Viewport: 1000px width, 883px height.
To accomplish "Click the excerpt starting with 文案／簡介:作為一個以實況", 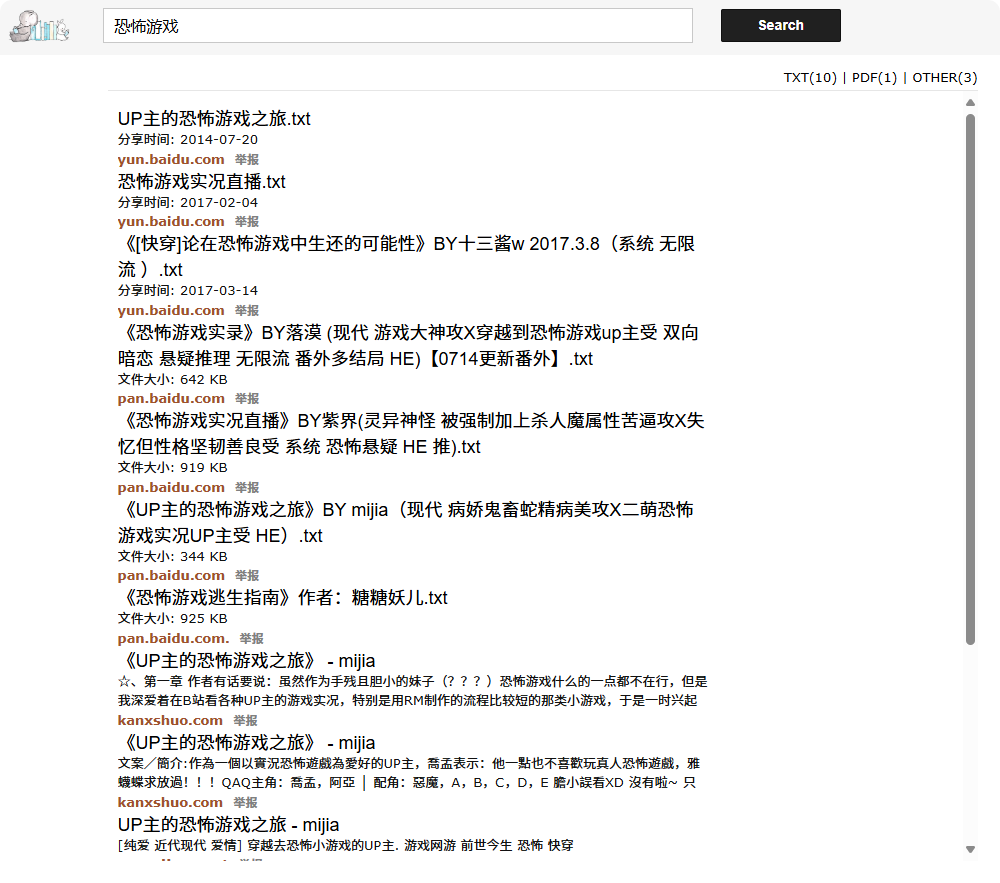I will click(x=409, y=773).
